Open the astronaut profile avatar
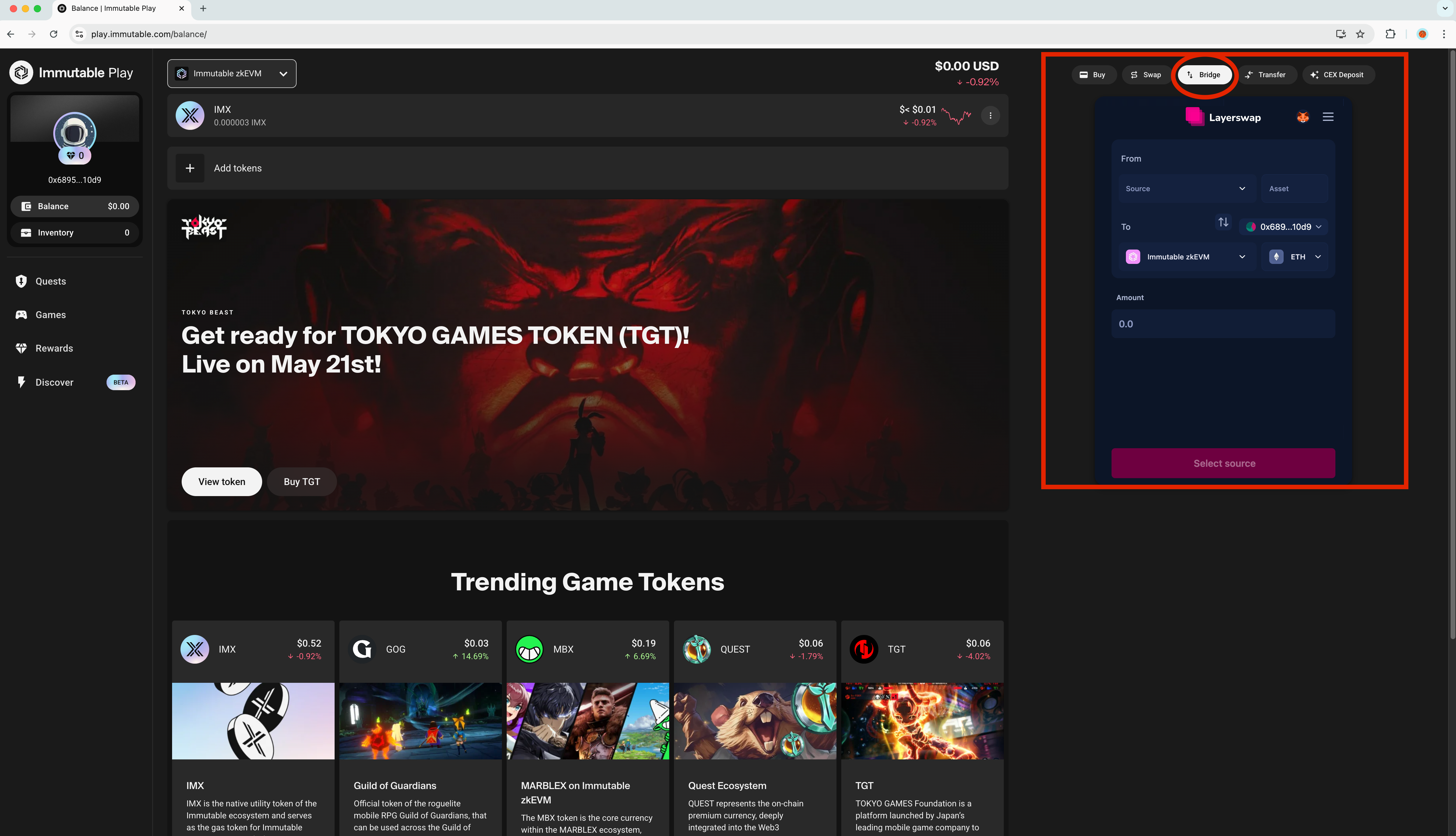The image size is (1456, 836). tap(75, 133)
